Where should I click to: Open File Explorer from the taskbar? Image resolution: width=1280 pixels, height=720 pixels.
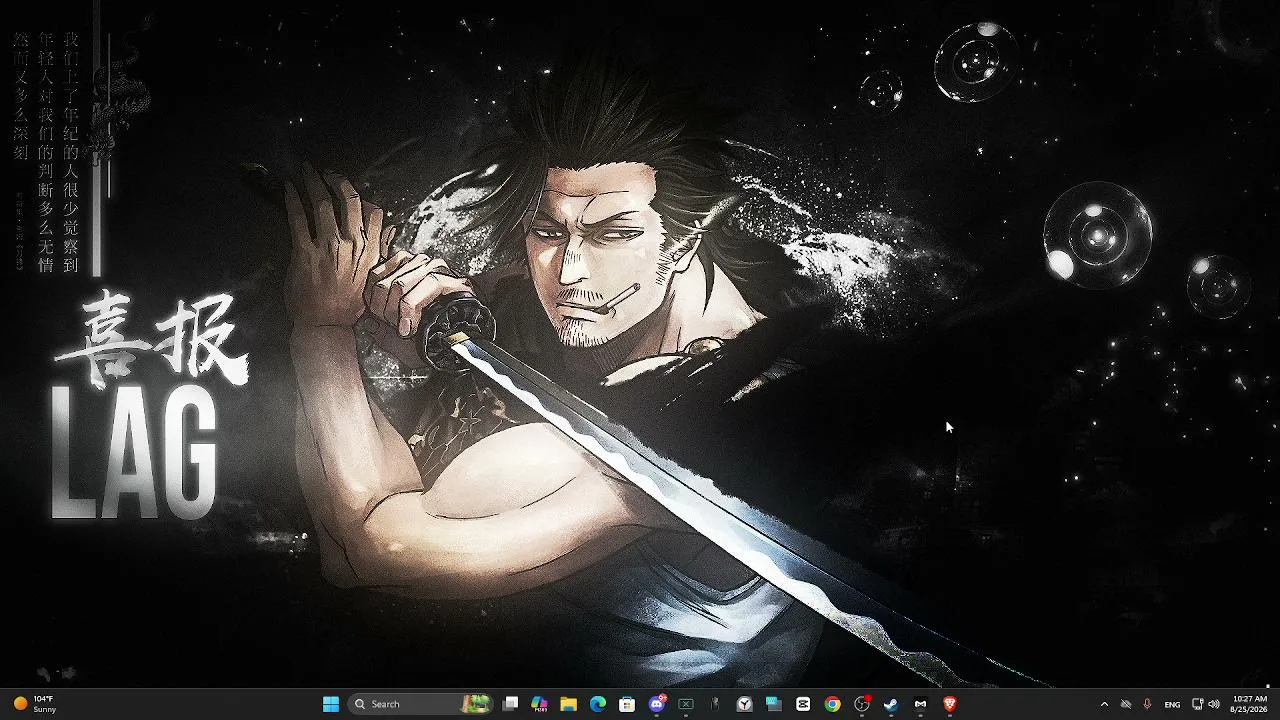click(568, 704)
